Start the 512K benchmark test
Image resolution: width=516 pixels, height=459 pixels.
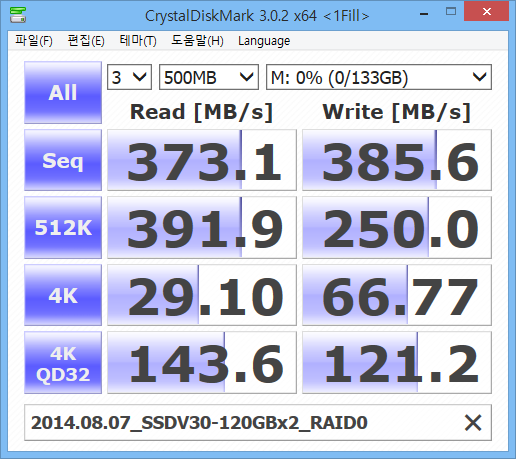(x=63, y=227)
